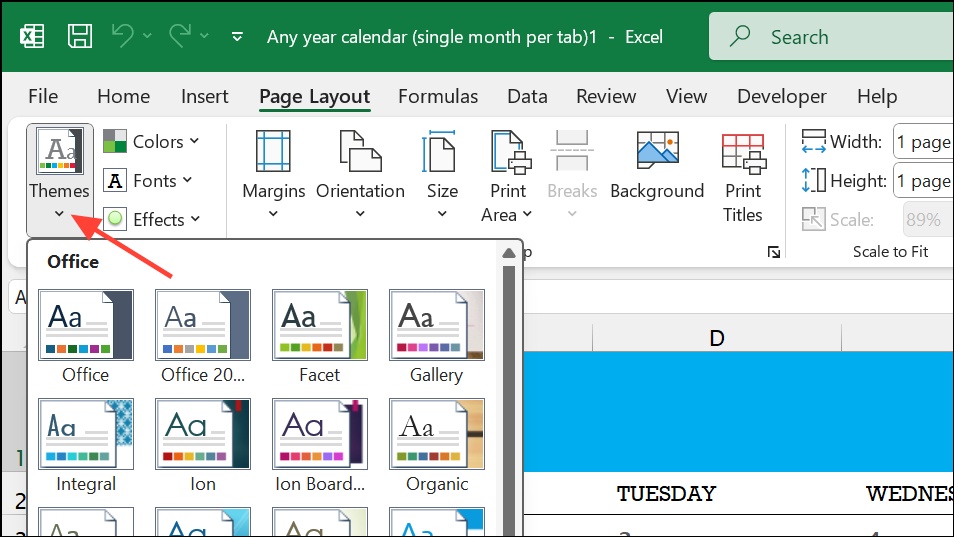Viewport: 954px width, 537px height.
Task: Apply the Ion Board... theme
Action: pyautogui.click(x=319, y=446)
